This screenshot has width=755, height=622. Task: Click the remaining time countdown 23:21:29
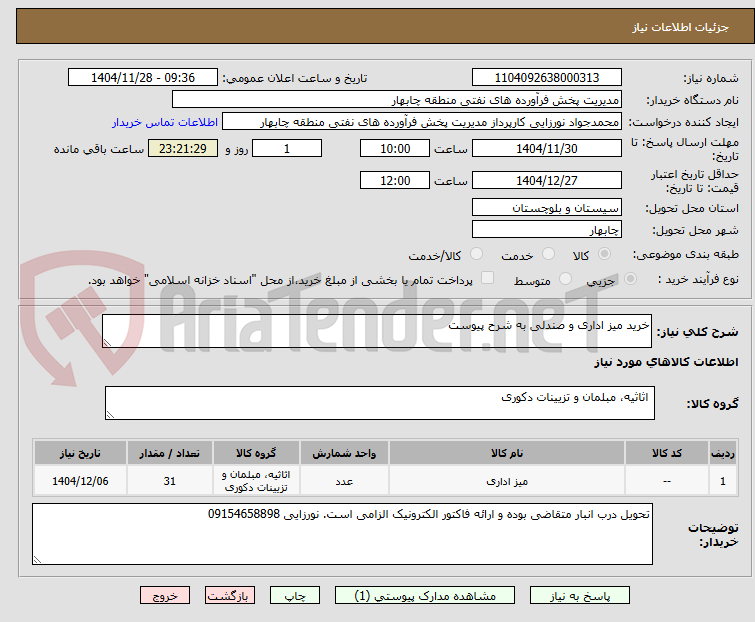(x=183, y=149)
